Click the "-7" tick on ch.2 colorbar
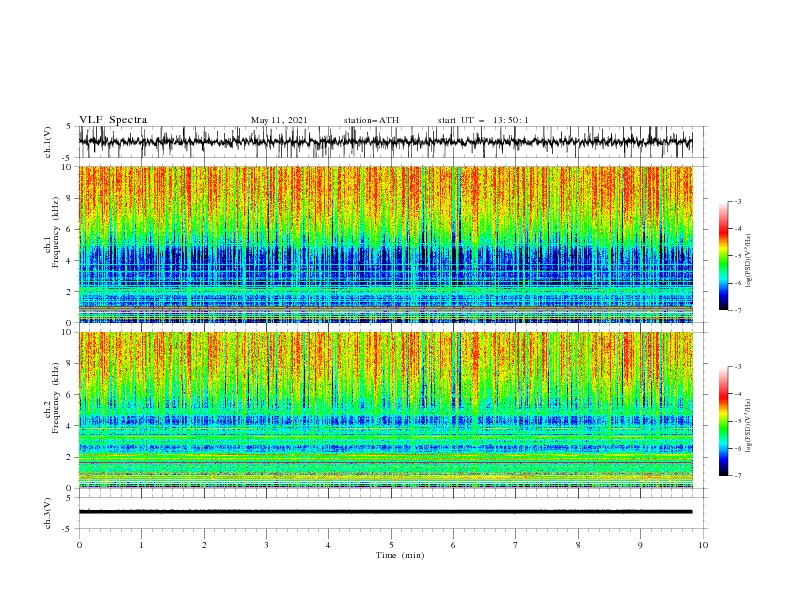The image size is (792, 612). [x=737, y=476]
